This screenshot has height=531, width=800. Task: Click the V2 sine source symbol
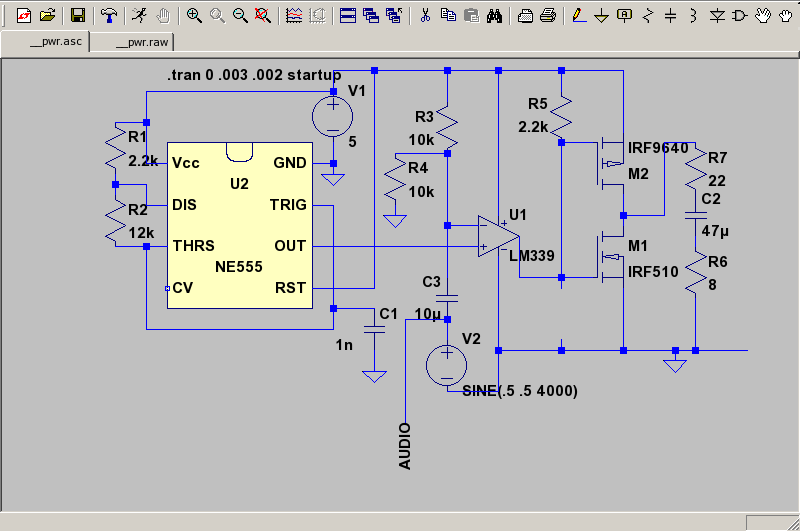[446, 365]
